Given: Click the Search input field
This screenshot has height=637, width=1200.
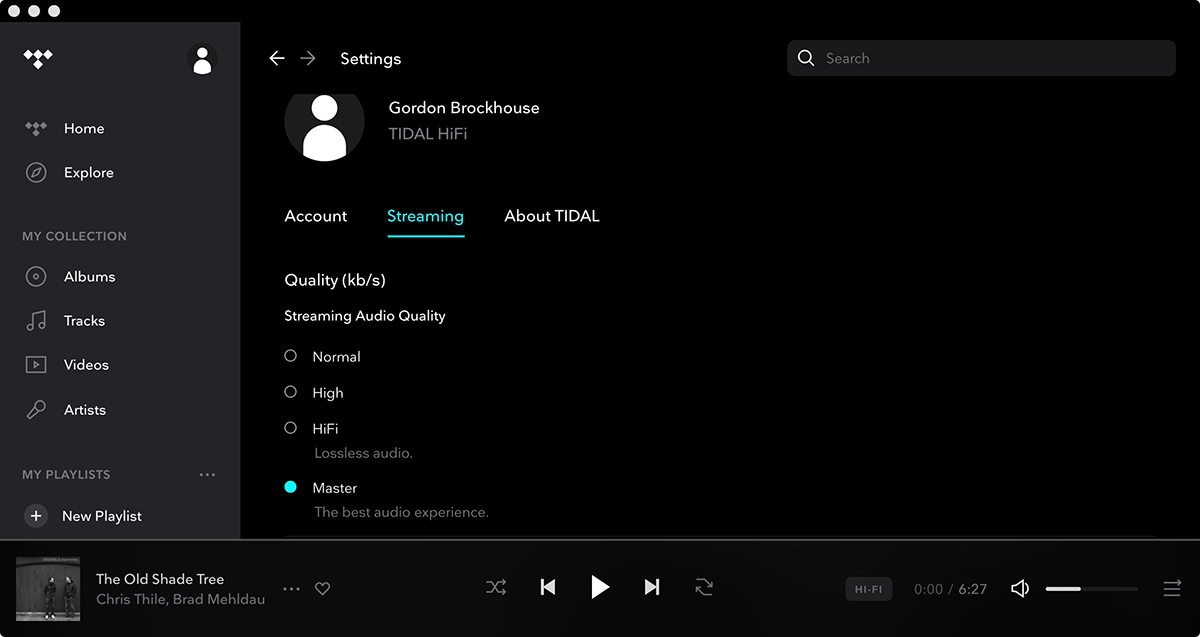Looking at the screenshot, I should [x=990, y=59].
